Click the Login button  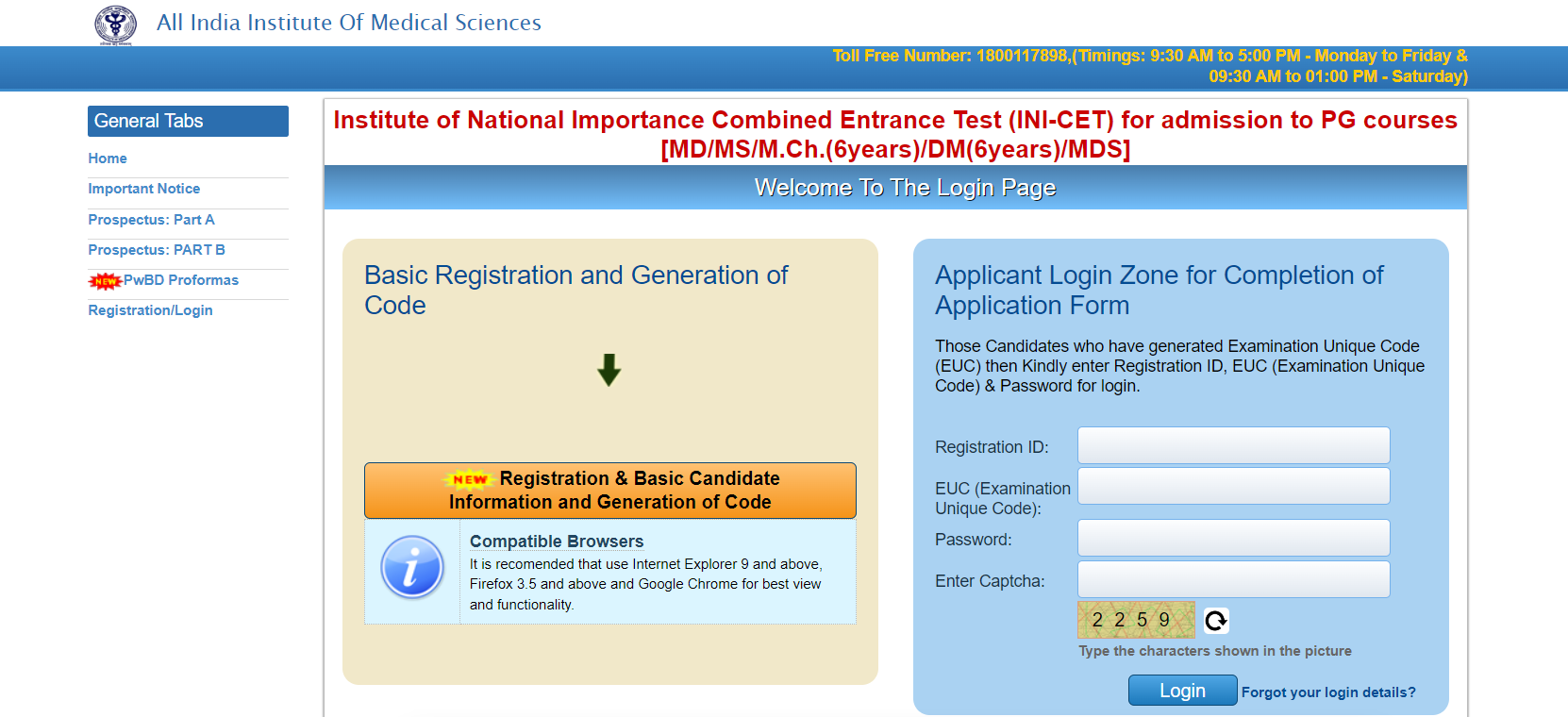click(1183, 691)
